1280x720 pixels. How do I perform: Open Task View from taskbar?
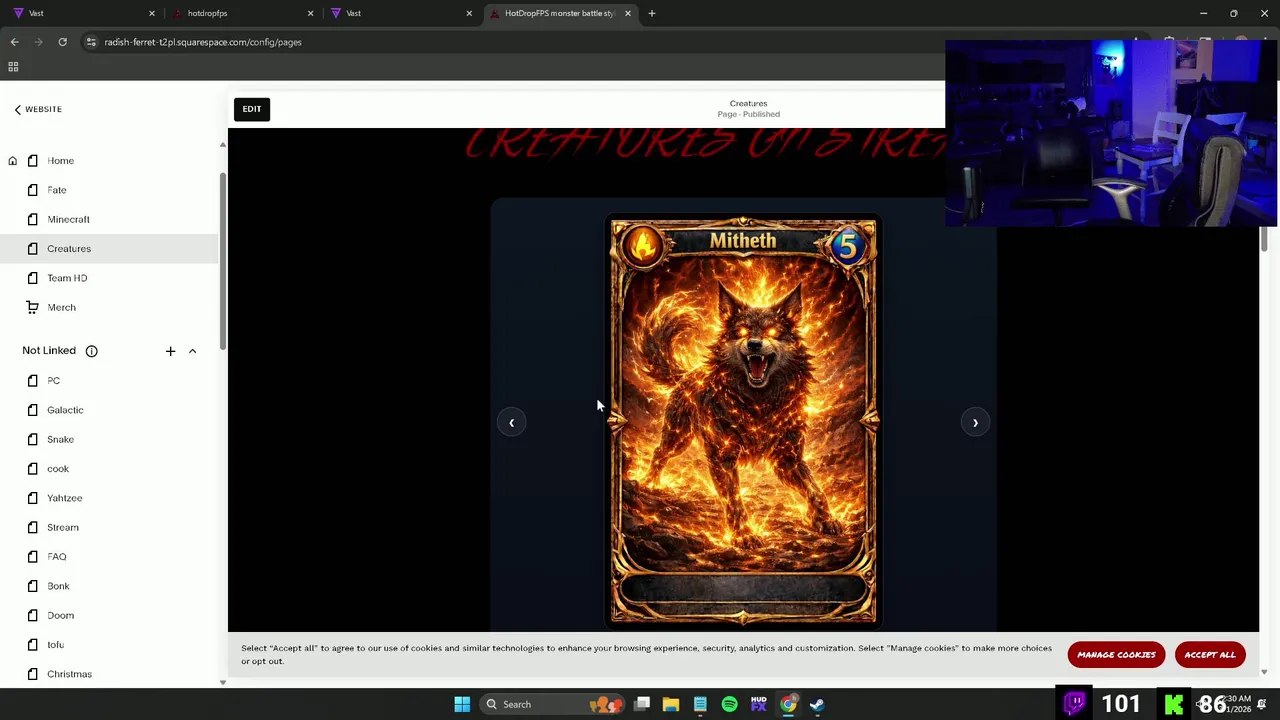click(x=642, y=704)
